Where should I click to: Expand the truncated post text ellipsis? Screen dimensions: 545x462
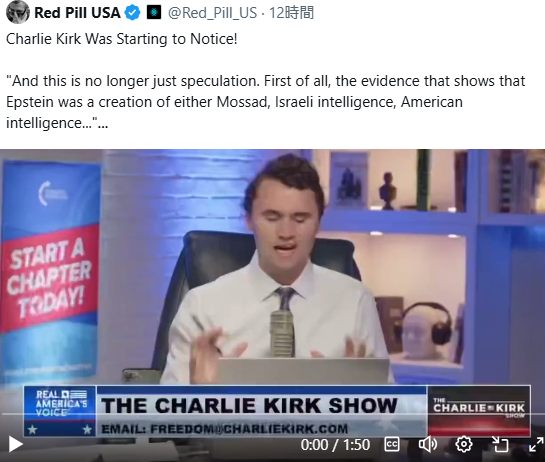click(x=103, y=123)
